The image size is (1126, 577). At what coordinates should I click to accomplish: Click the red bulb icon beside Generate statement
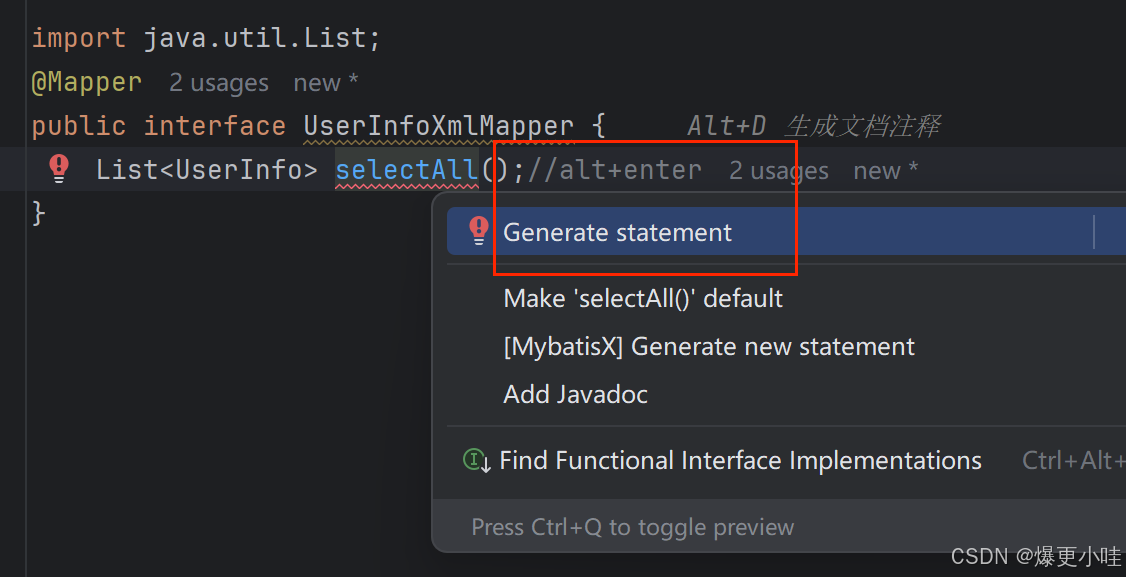478,231
